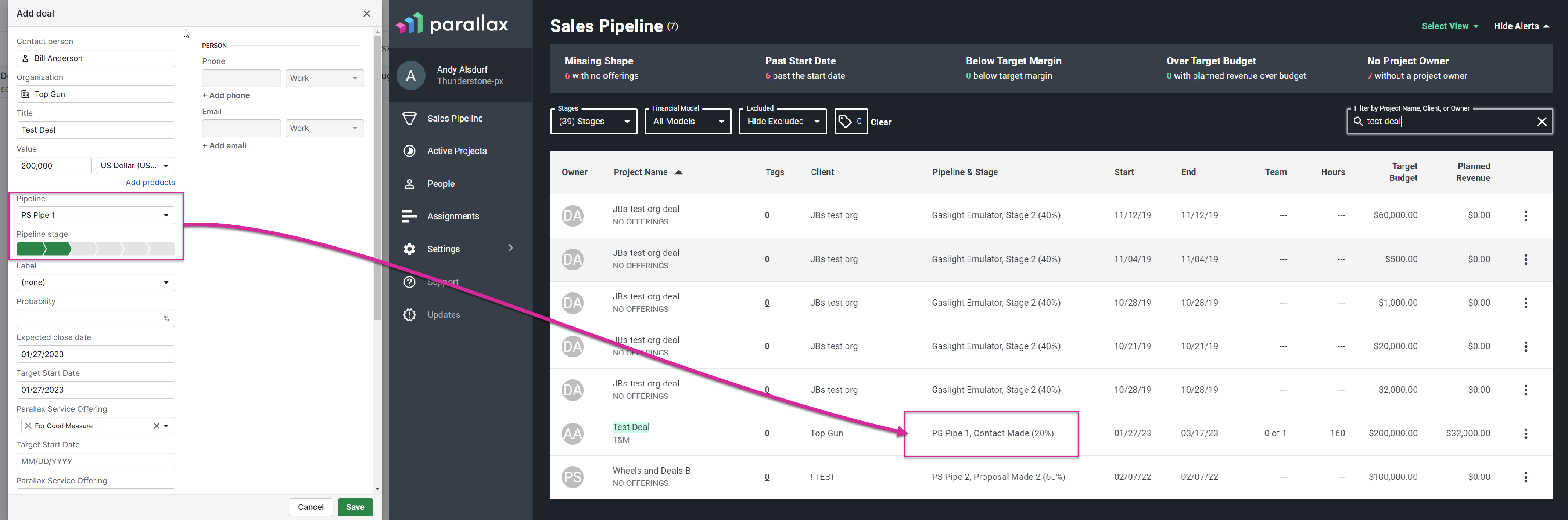Click the Add products link

(150, 183)
